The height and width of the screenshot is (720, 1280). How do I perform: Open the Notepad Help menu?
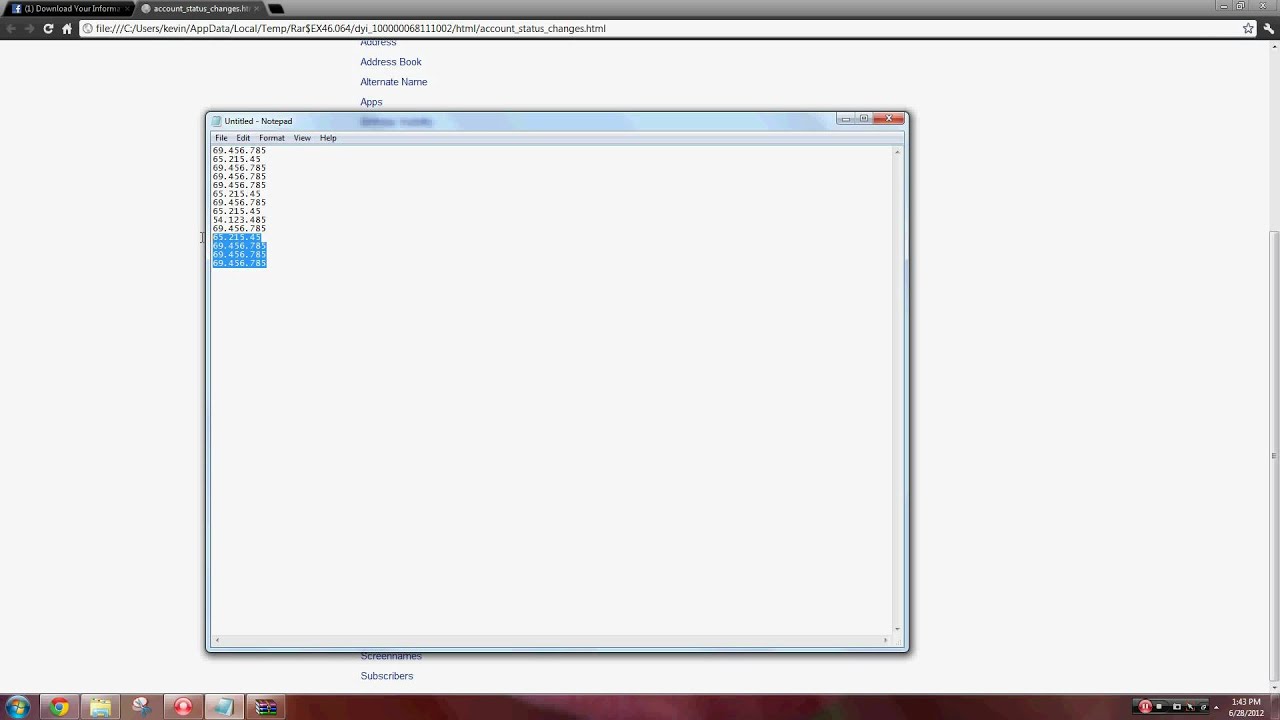(328, 138)
